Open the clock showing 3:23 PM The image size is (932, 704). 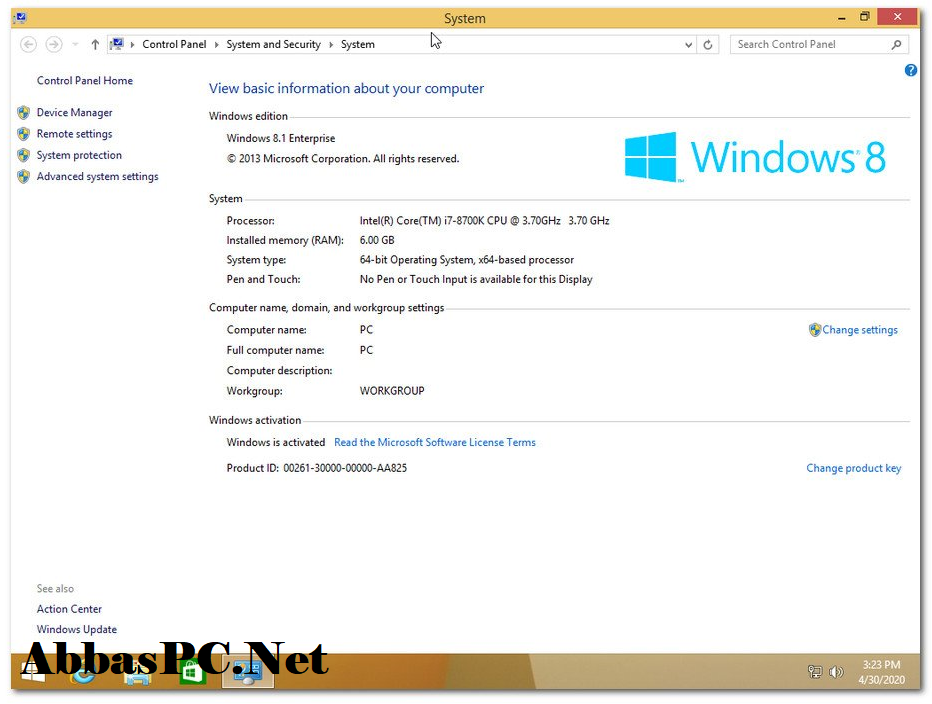[x=881, y=672]
